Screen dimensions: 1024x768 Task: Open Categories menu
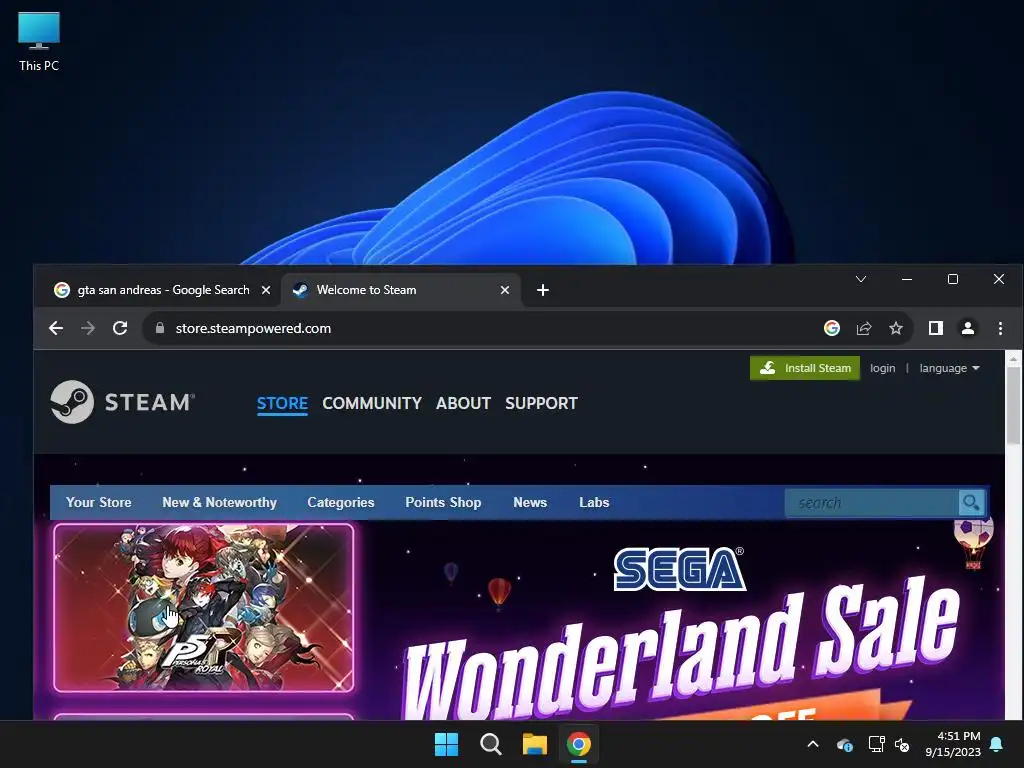pyautogui.click(x=341, y=502)
